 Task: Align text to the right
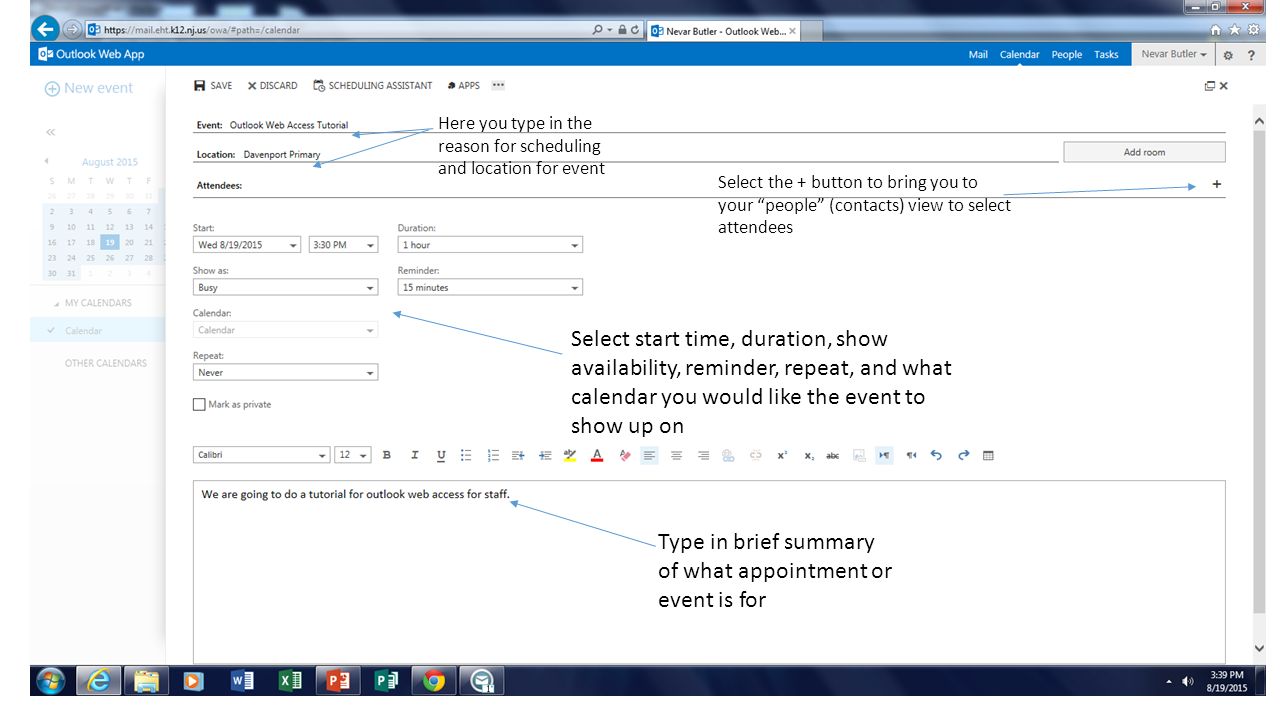(703, 455)
